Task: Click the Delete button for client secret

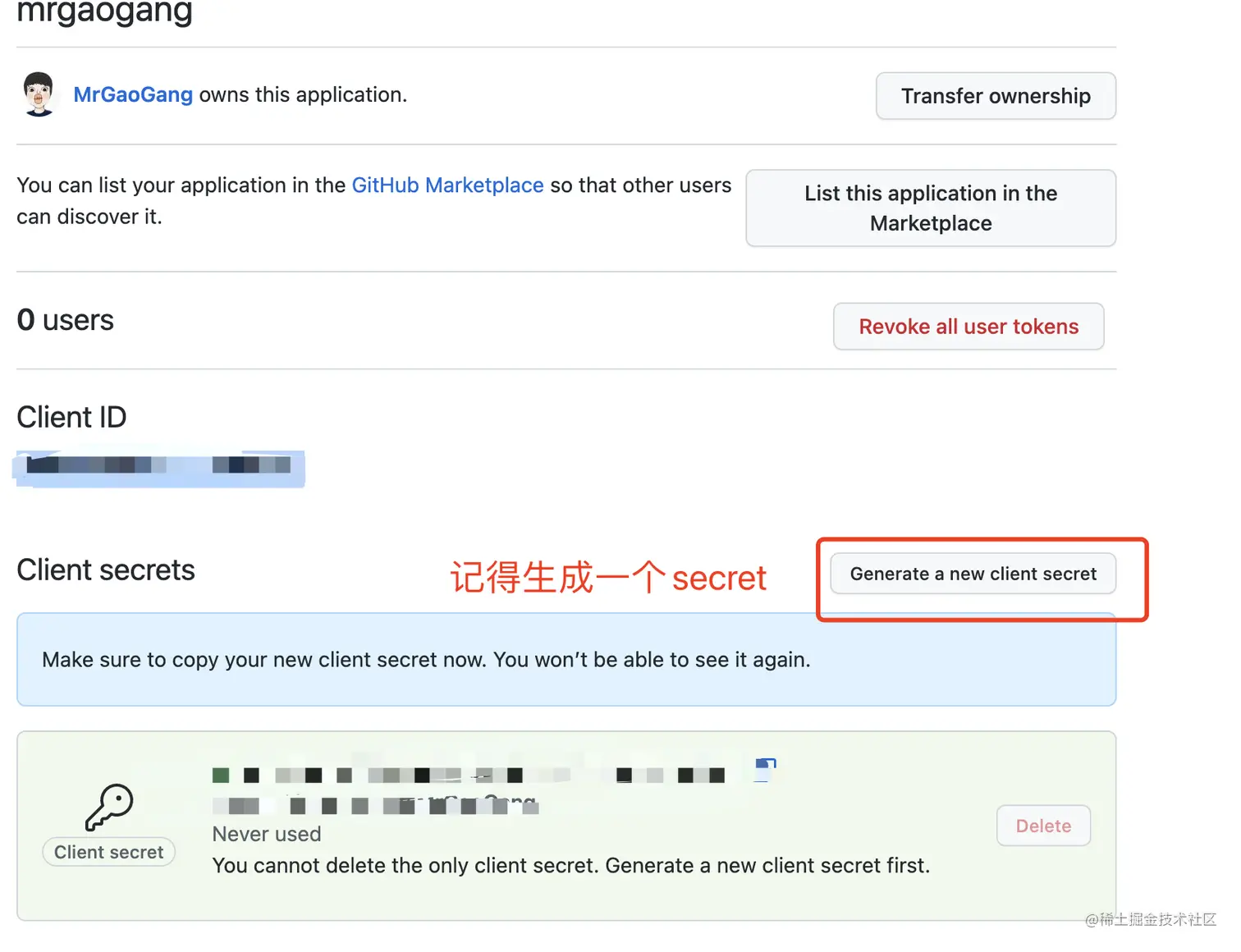Action: point(1043,826)
